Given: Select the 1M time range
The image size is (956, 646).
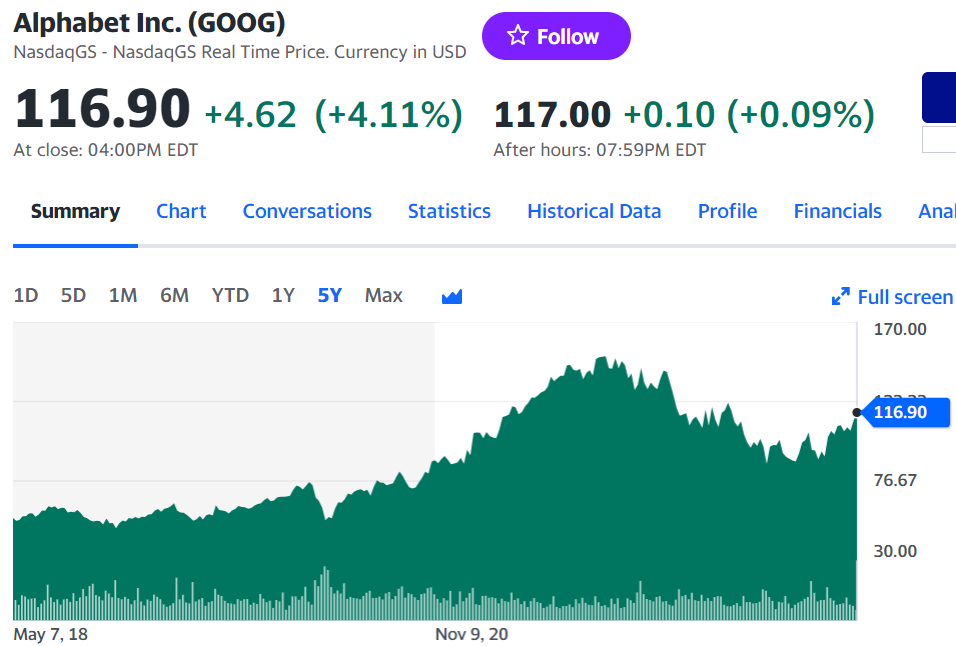Looking at the screenshot, I should (x=123, y=296).
